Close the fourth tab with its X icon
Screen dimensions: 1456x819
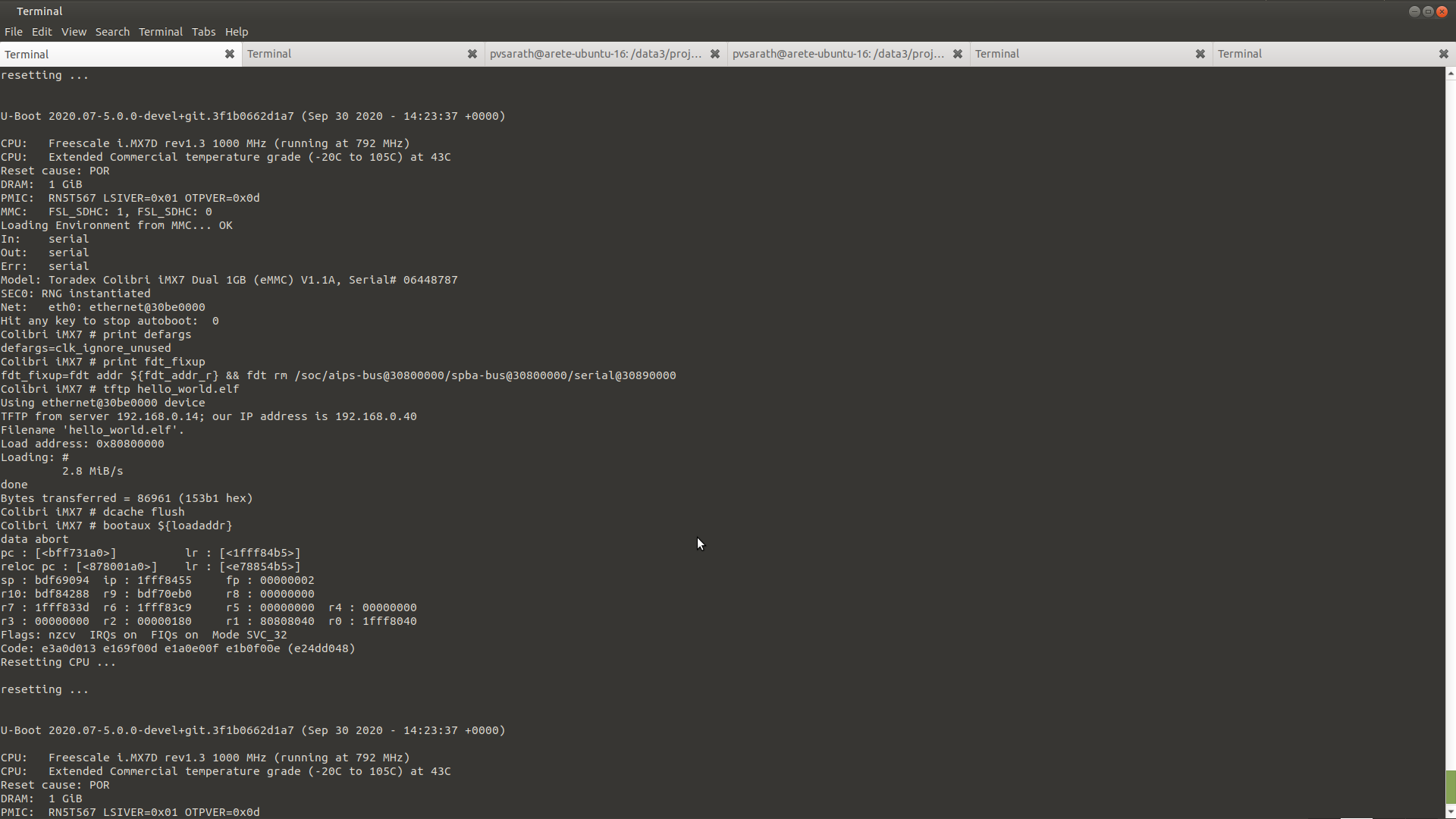tap(958, 54)
